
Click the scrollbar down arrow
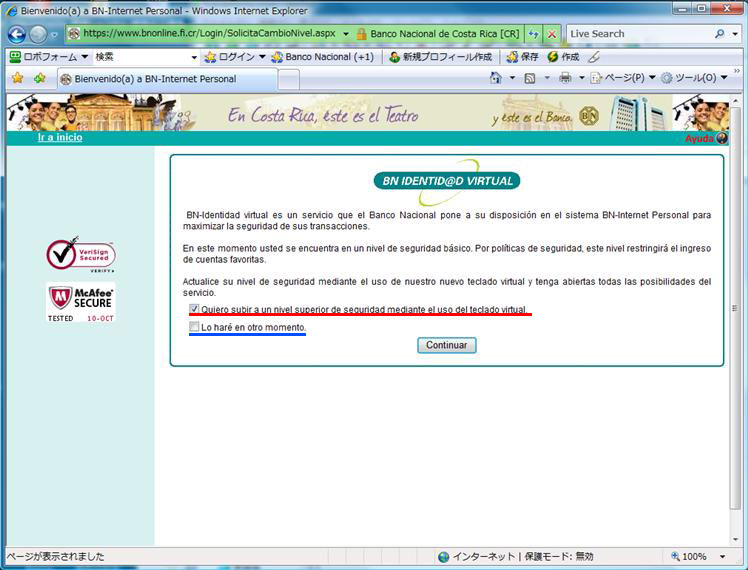click(x=735, y=540)
